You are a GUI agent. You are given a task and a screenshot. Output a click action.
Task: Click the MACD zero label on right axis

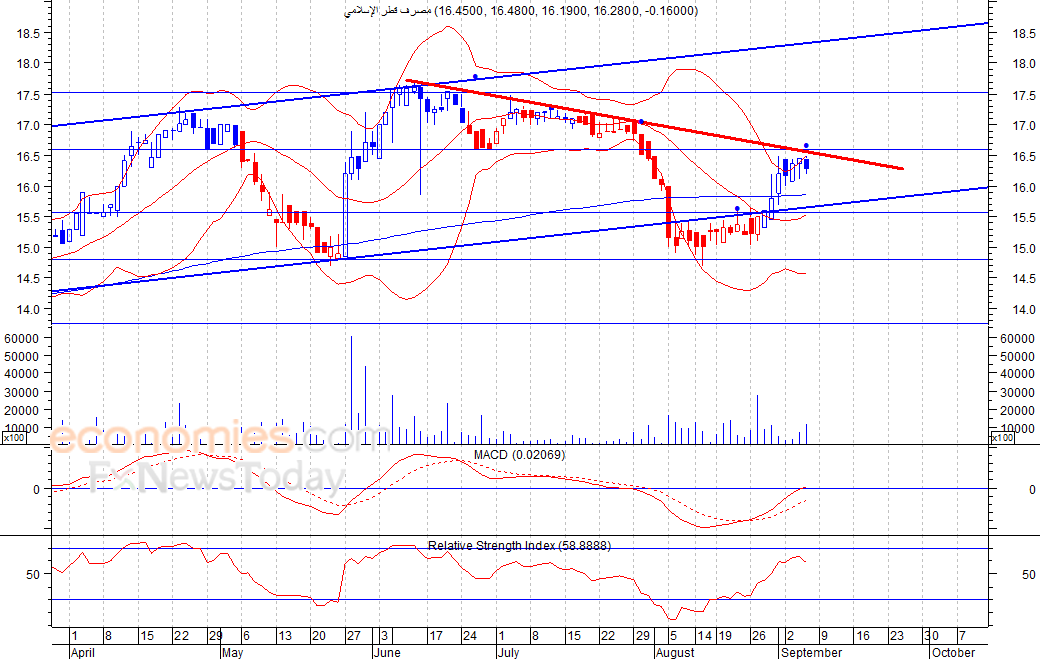tap(1032, 489)
